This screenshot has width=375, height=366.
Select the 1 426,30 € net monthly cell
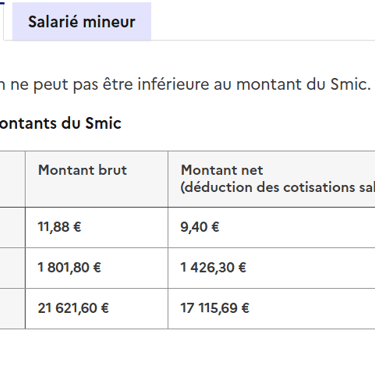[271, 268]
